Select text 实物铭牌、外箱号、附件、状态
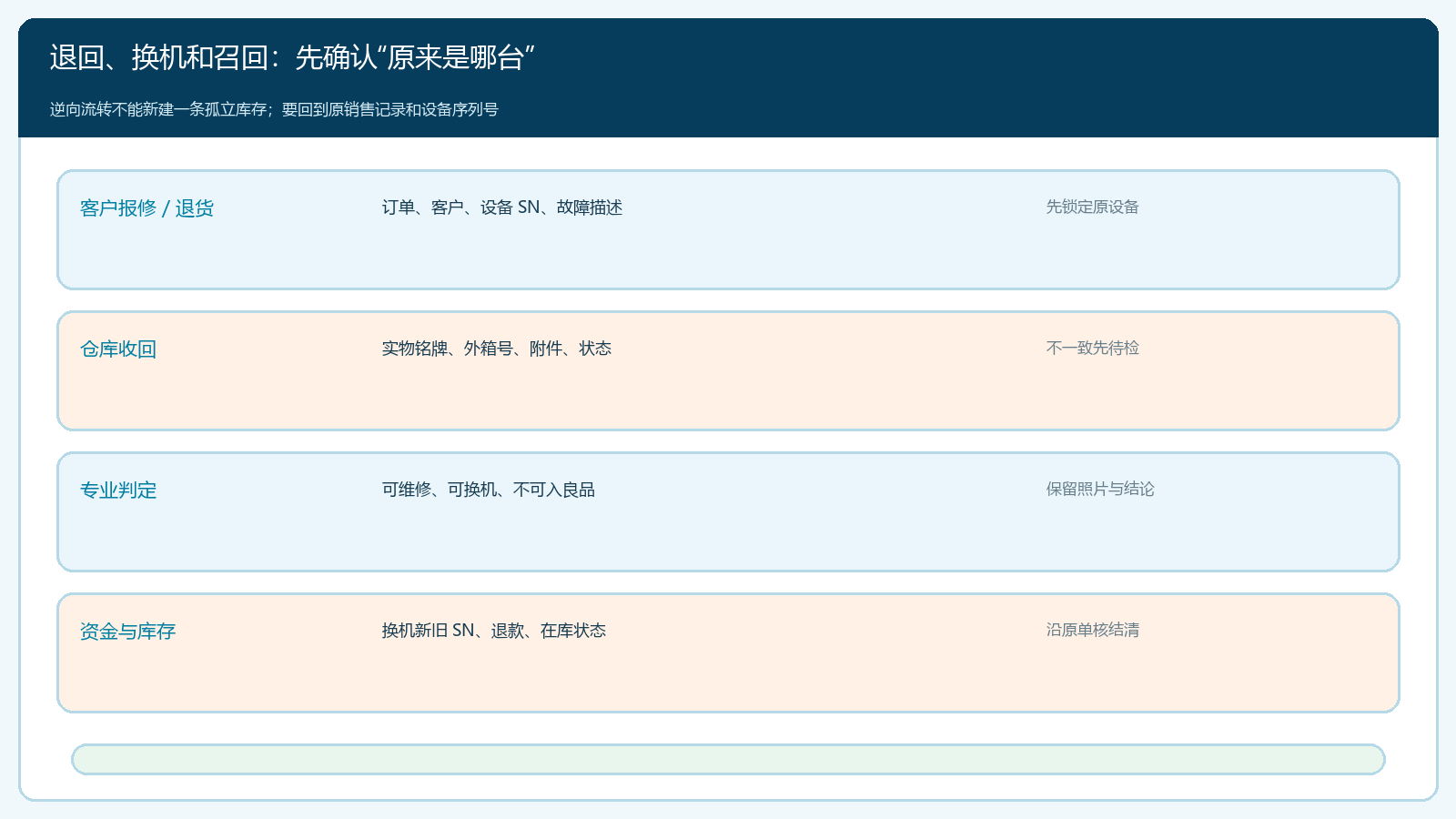Image resolution: width=1456 pixels, height=819 pixels. [497, 349]
